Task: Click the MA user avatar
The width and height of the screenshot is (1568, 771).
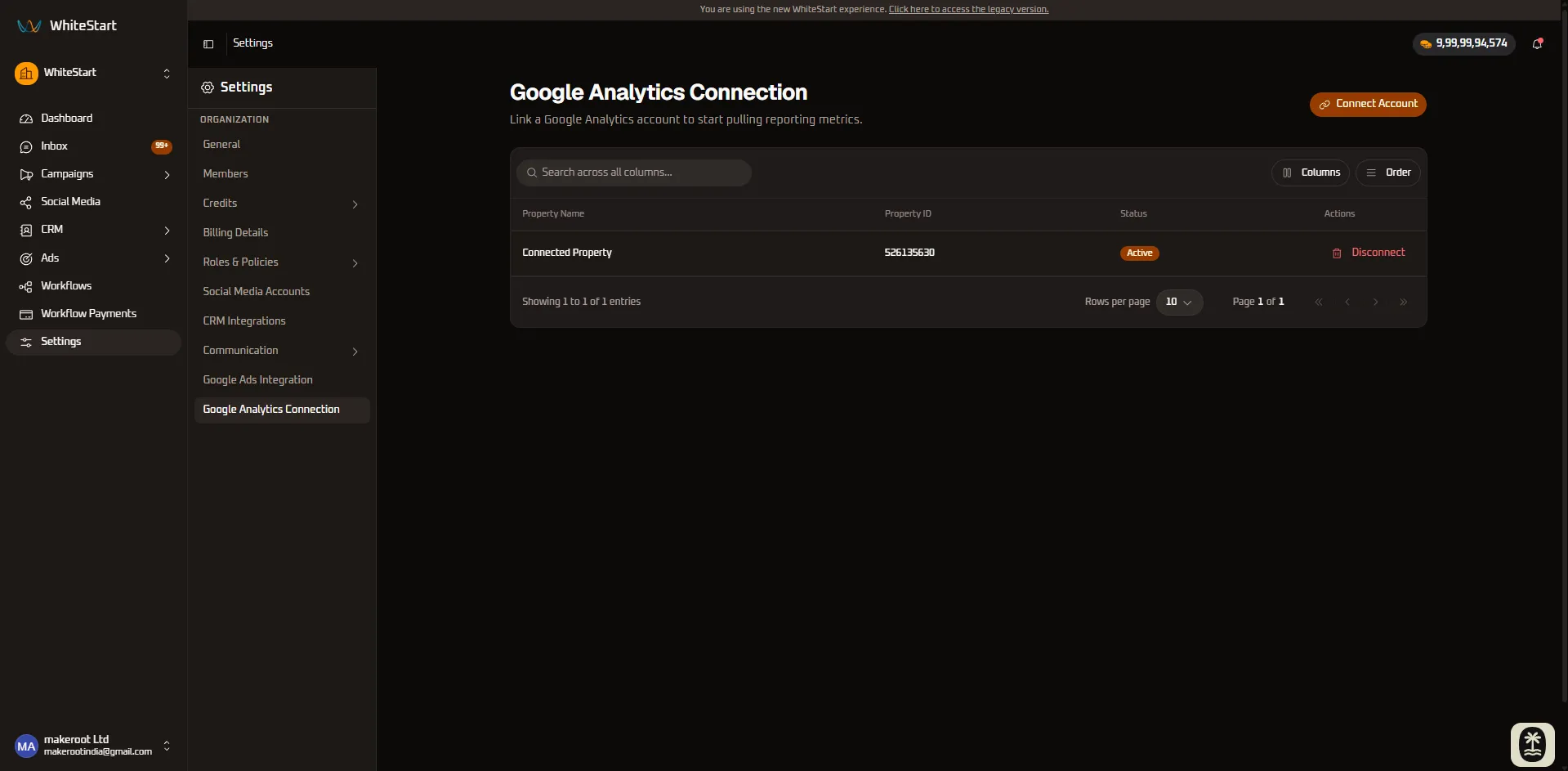Action: [26, 746]
